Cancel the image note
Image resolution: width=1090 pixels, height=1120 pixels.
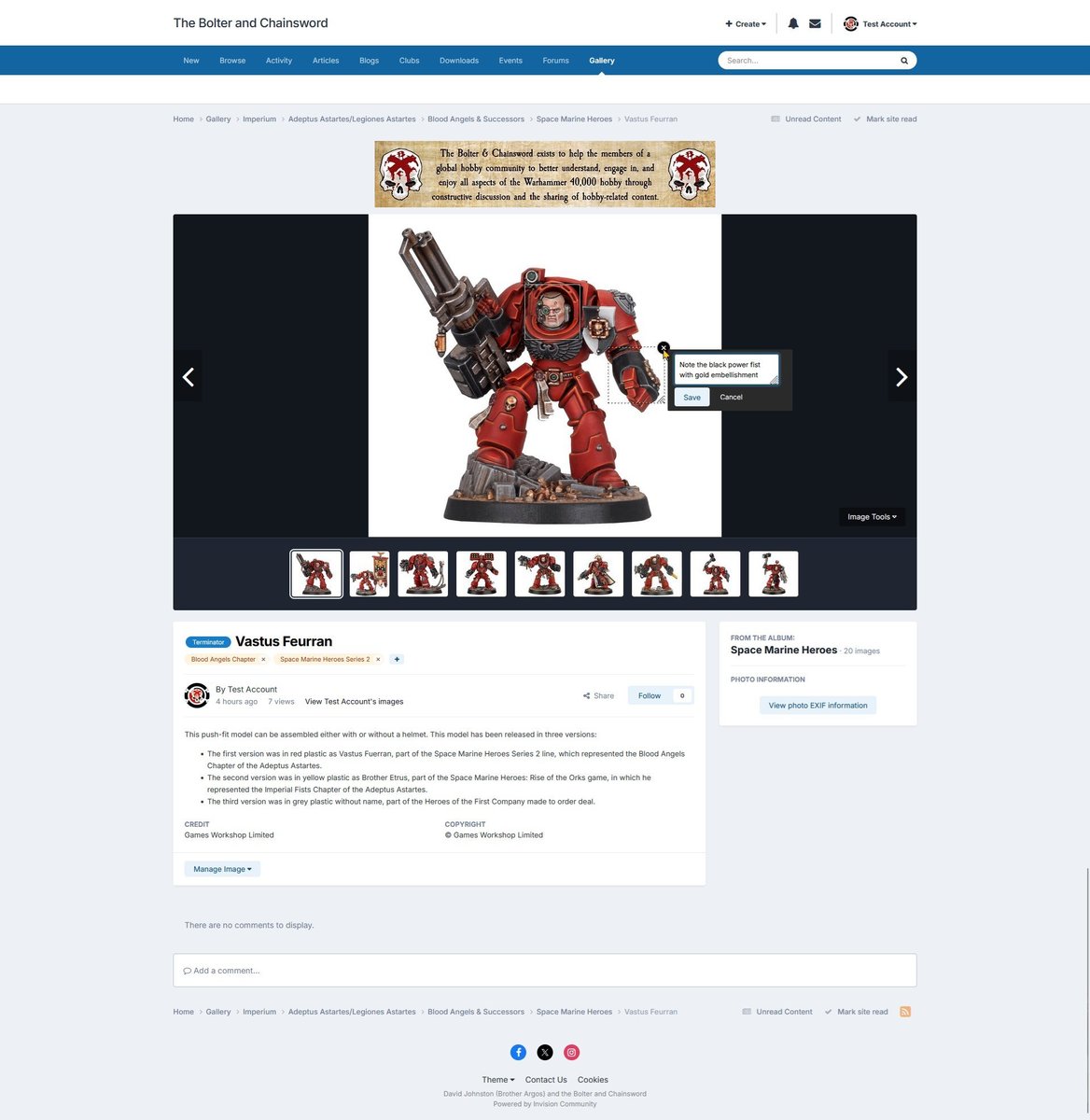click(731, 398)
